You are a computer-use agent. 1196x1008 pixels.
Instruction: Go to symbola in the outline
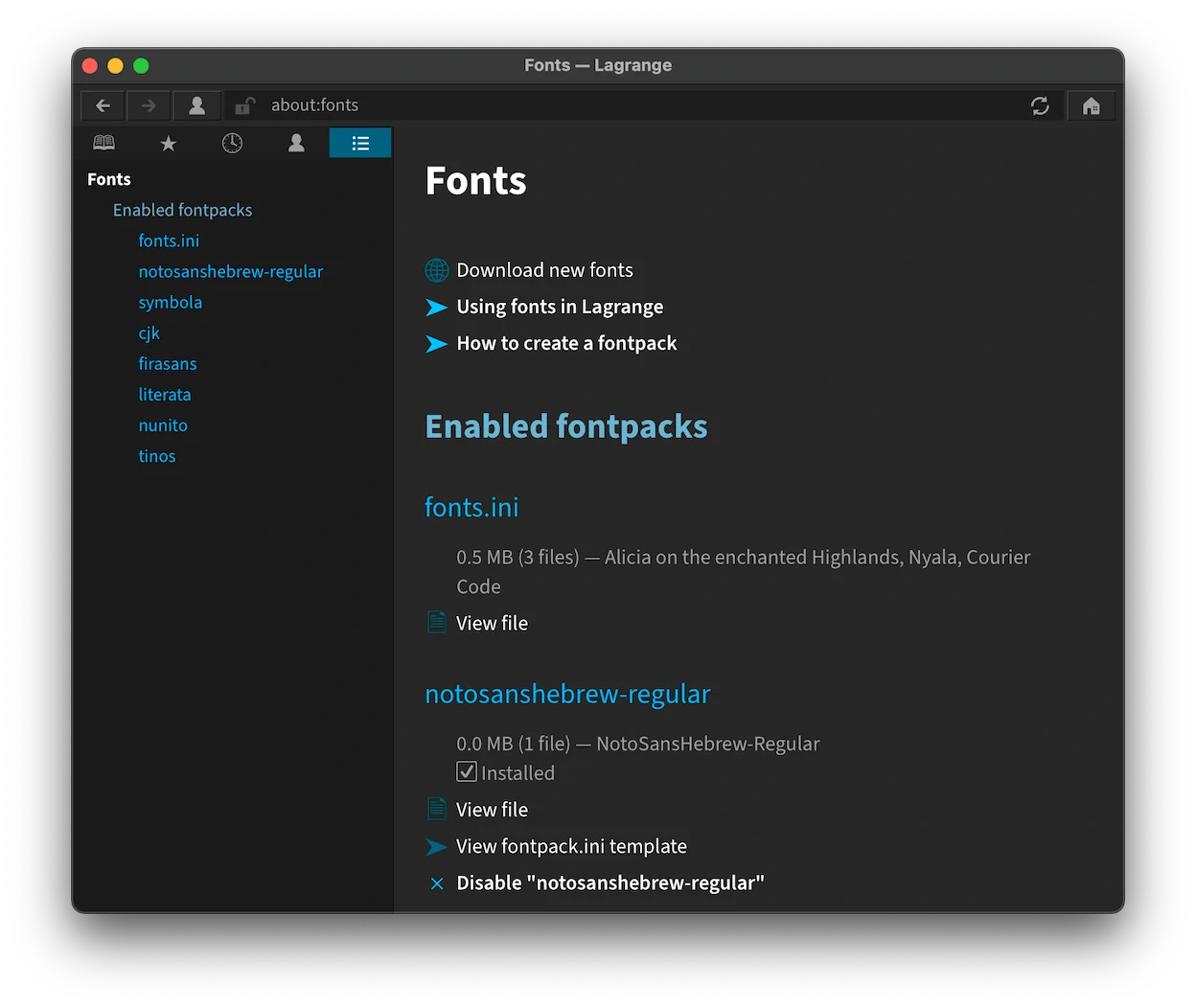[x=171, y=302]
